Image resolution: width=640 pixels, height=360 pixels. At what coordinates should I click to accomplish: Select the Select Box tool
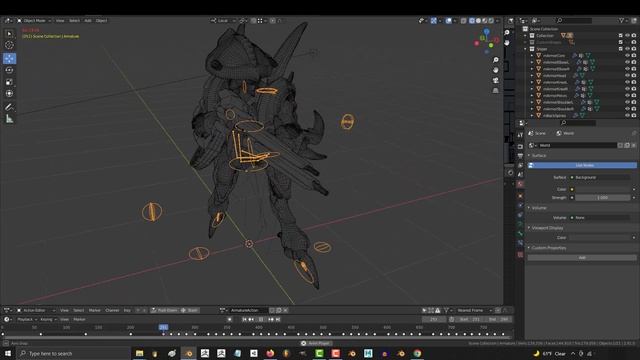[9, 33]
